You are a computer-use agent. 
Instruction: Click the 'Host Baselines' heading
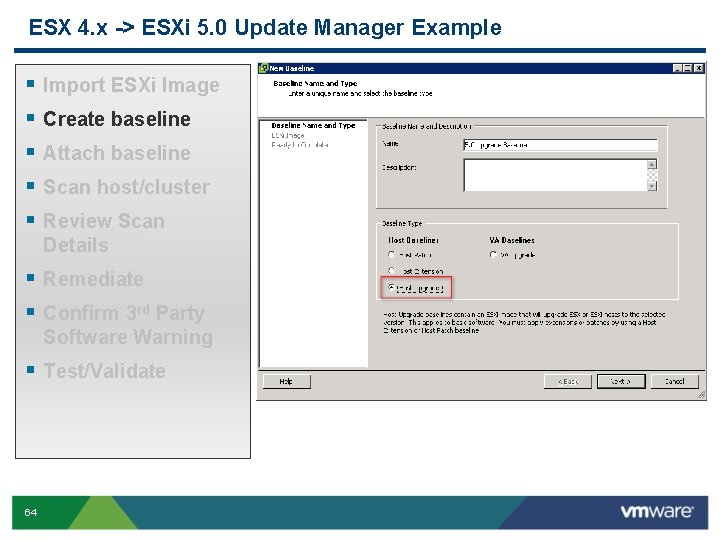click(x=413, y=240)
